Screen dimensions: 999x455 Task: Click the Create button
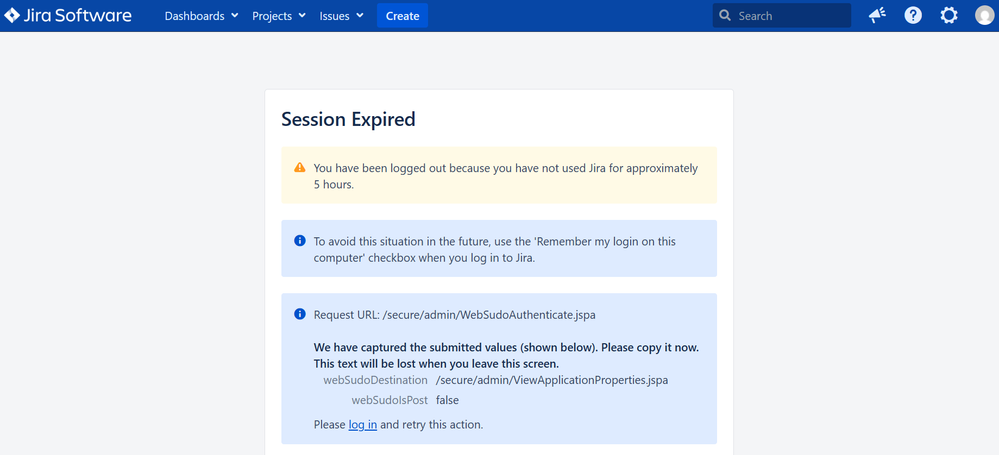(x=402, y=16)
